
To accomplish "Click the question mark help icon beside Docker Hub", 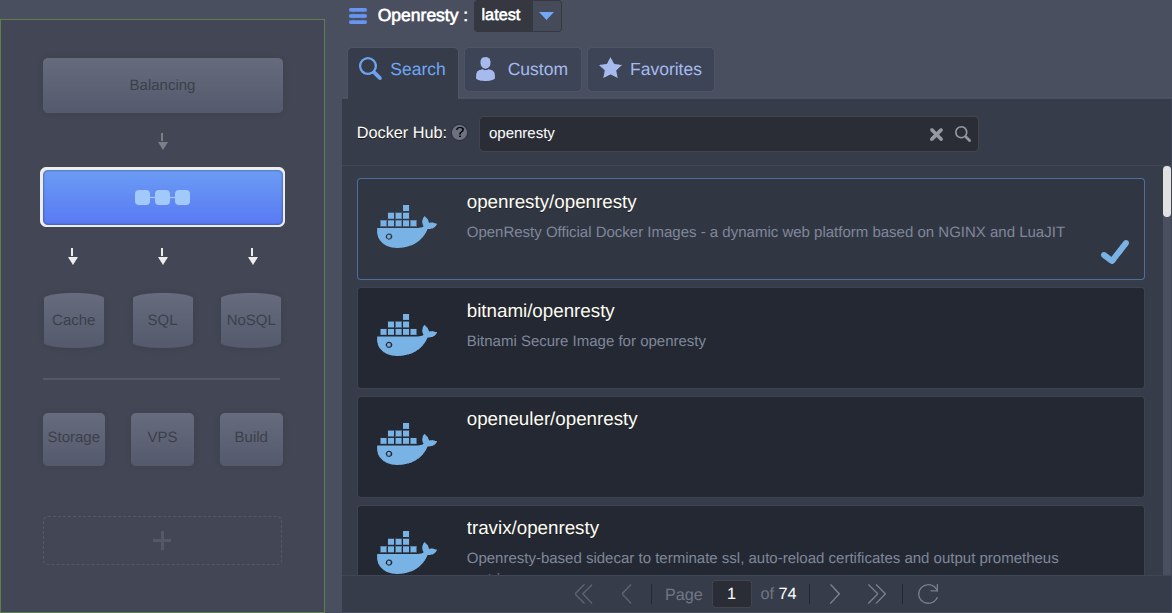I will point(459,131).
